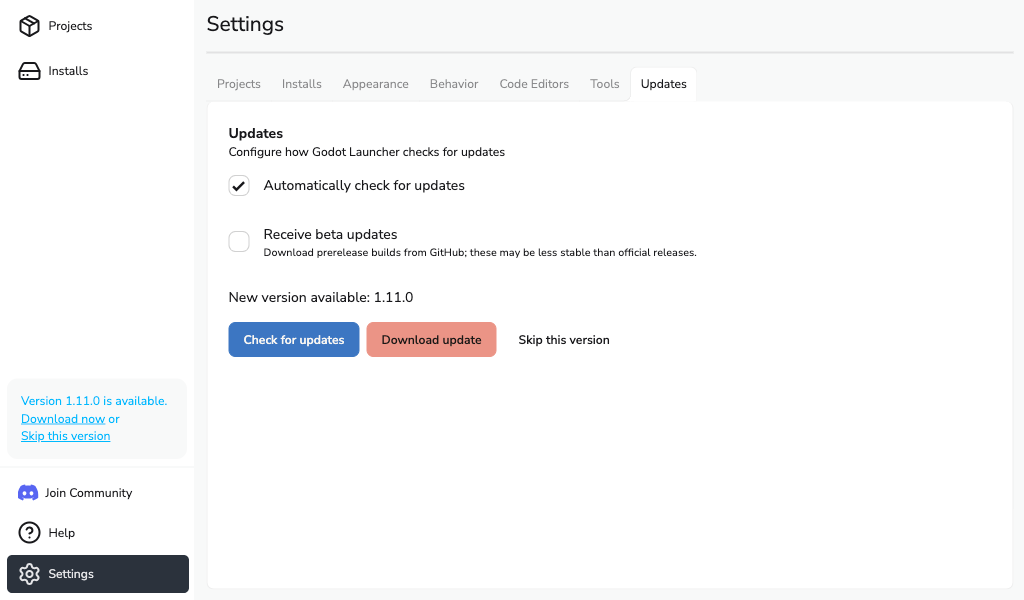Go to the Code Editors tab
1024x600 pixels.
[534, 84]
